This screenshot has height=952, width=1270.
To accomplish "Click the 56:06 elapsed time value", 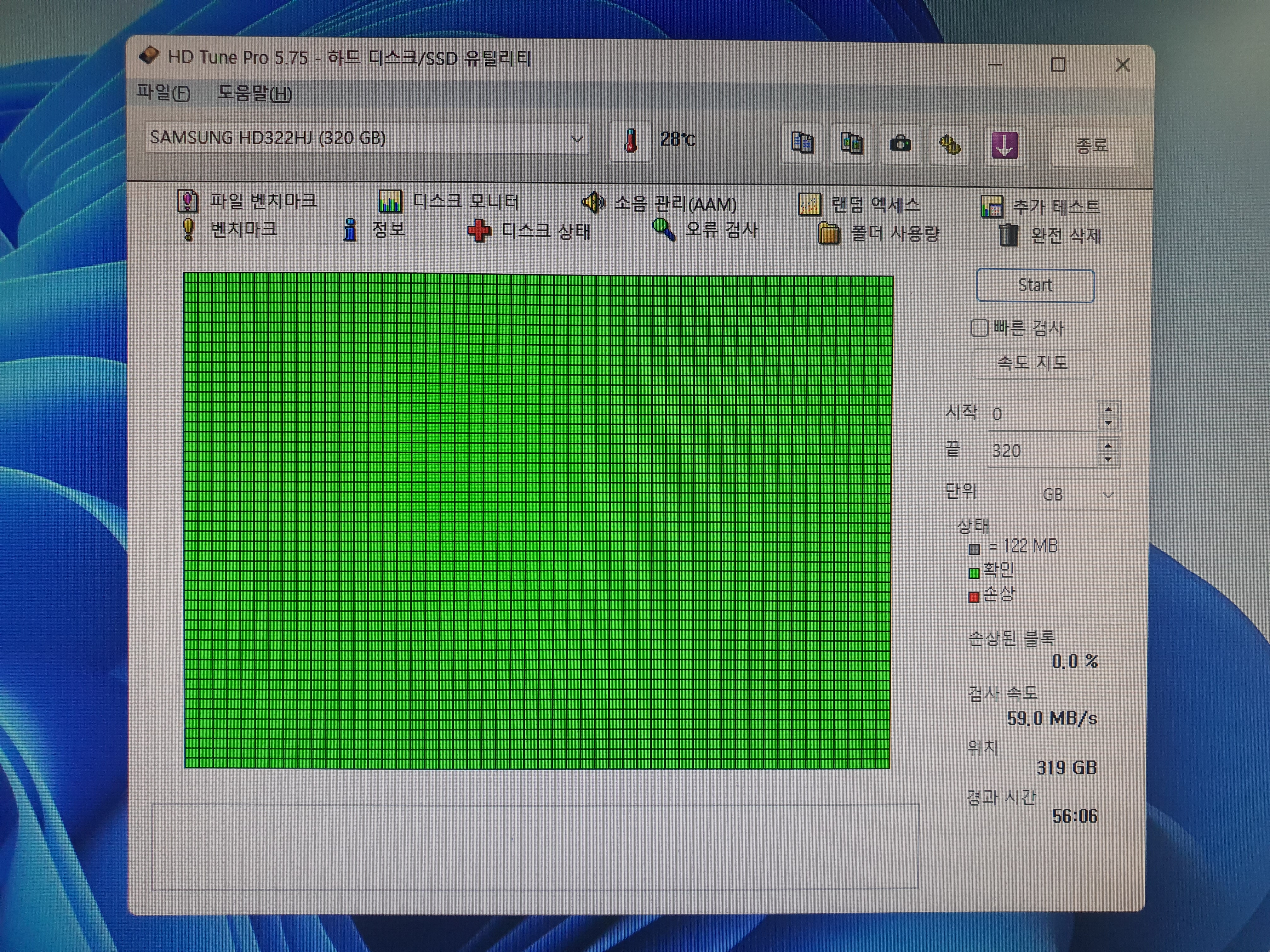I will [1075, 816].
